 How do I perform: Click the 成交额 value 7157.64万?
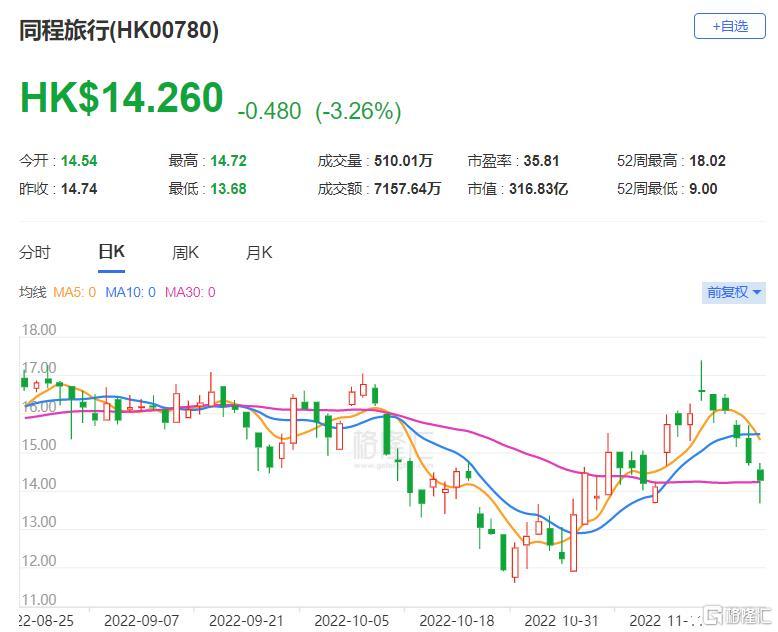[407, 189]
